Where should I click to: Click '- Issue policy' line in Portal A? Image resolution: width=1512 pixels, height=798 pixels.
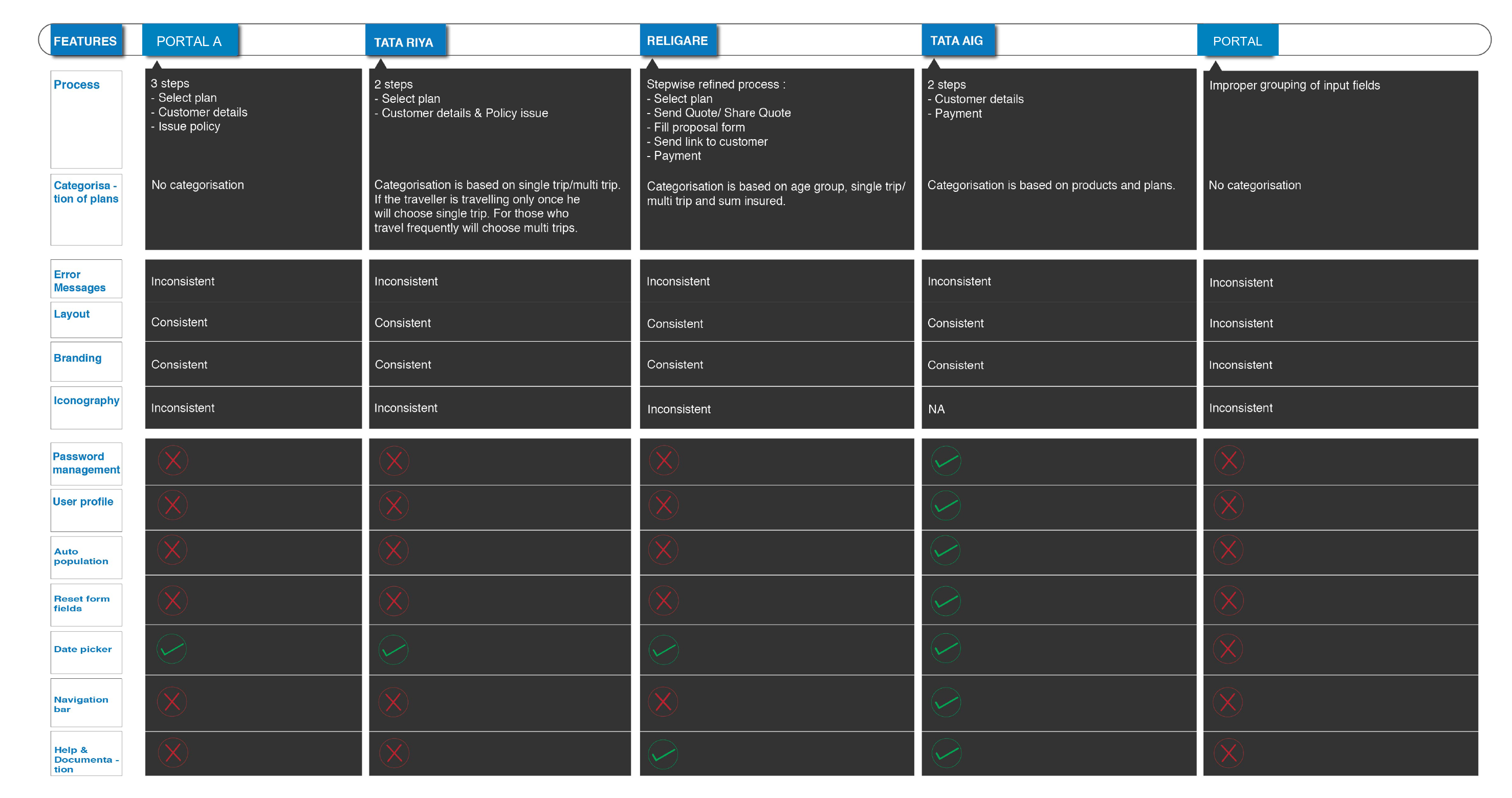click(x=185, y=127)
